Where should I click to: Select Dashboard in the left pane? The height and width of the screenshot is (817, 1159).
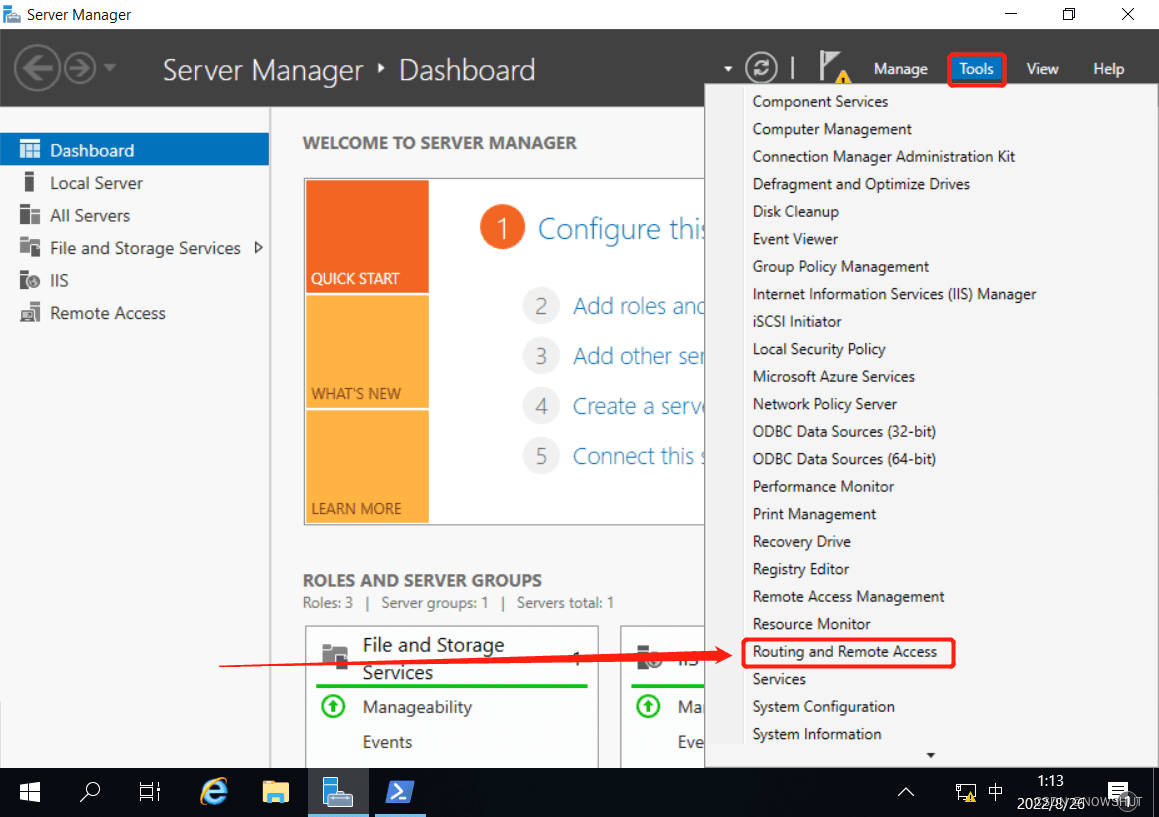(135, 150)
